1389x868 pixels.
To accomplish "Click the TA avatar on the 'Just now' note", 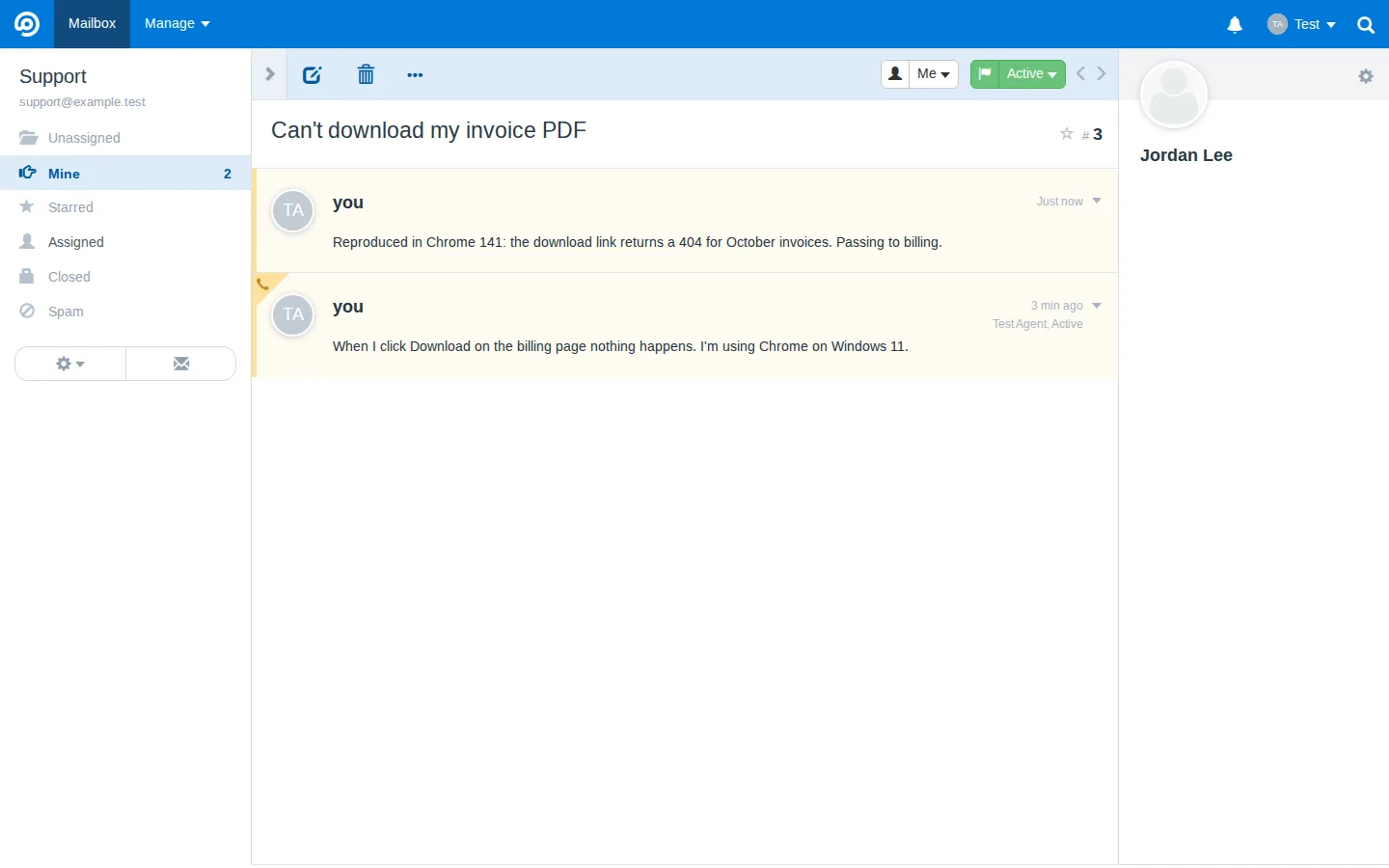I will click(293, 210).
